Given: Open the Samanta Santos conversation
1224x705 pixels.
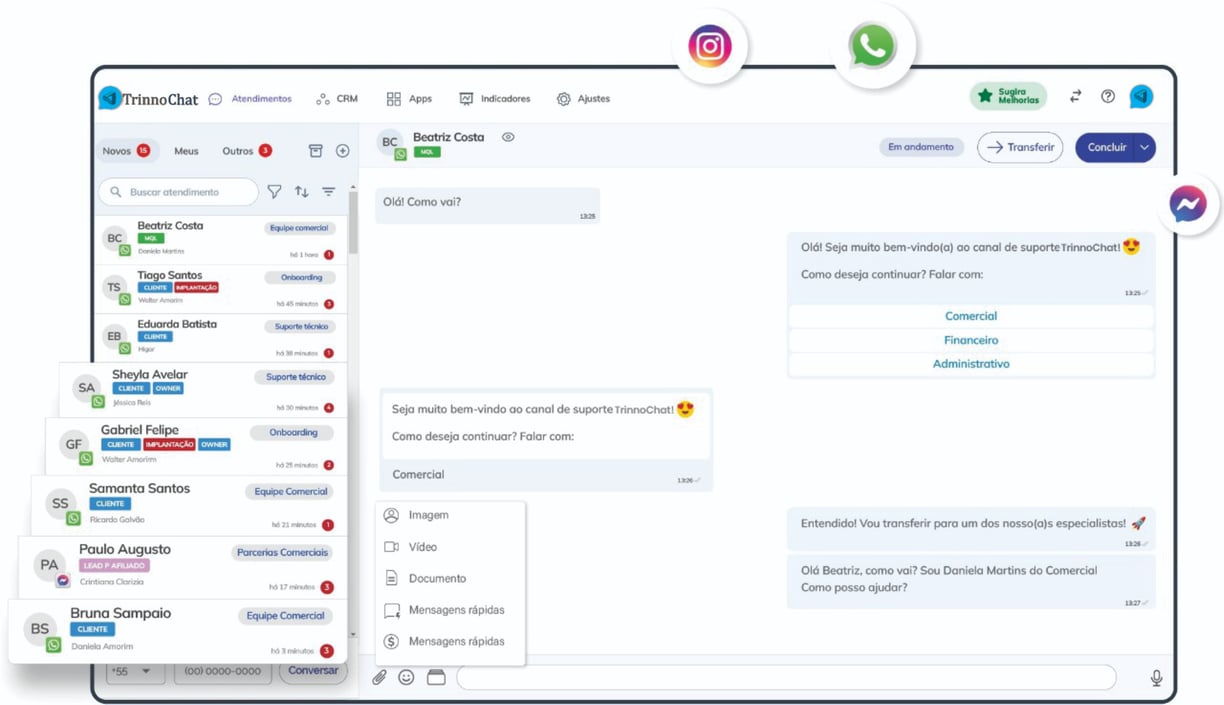Looking at the screenshot, I should [x=189, y=506].
